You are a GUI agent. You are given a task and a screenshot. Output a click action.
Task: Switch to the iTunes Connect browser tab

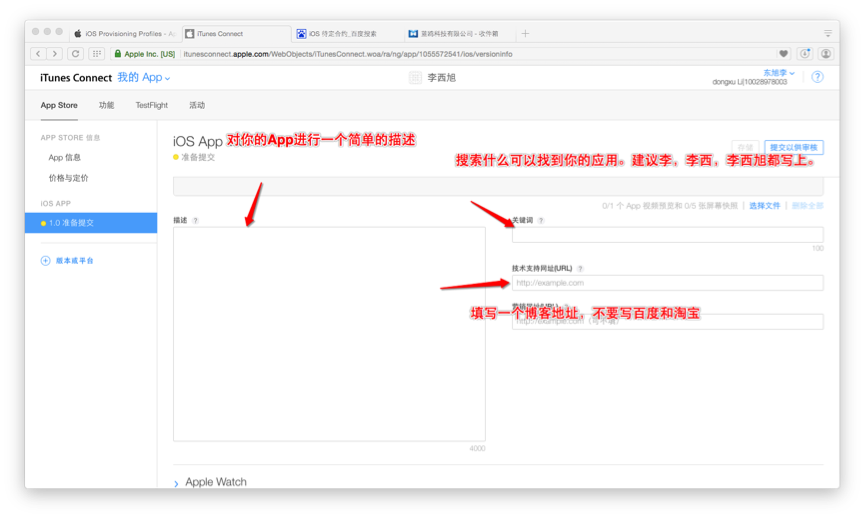pyautogui.click(x=236, y=34)
